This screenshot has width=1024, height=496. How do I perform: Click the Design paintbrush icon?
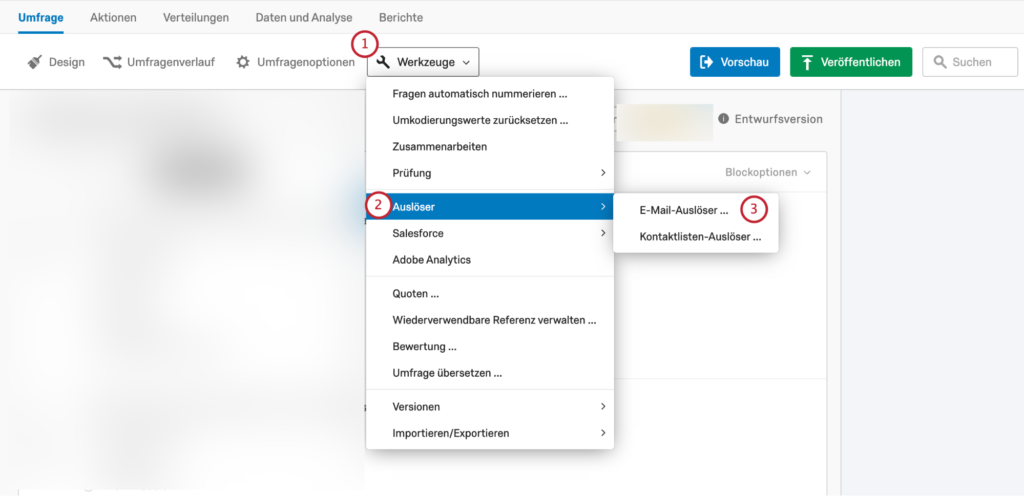(x=35, y=62)
